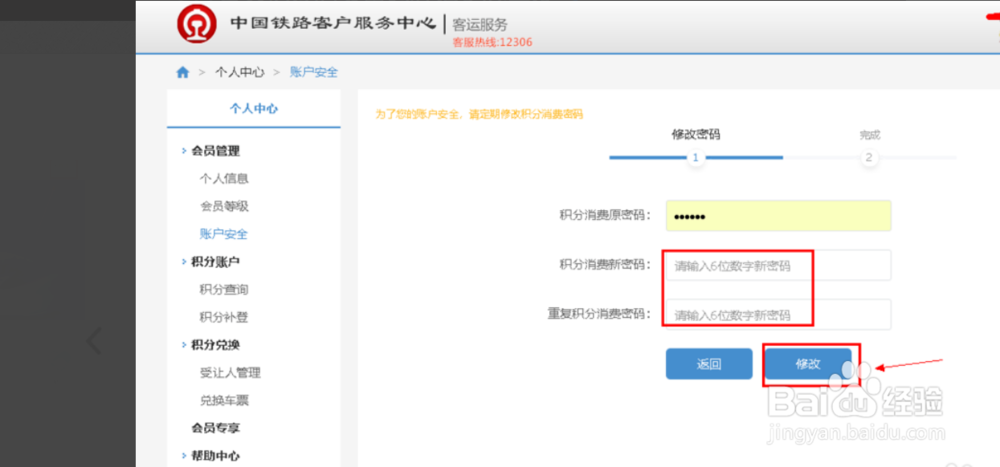This screenshot has height=467, width=1000.
Task: Open 个人信息 in sidebar
Action: click(224, 179)
